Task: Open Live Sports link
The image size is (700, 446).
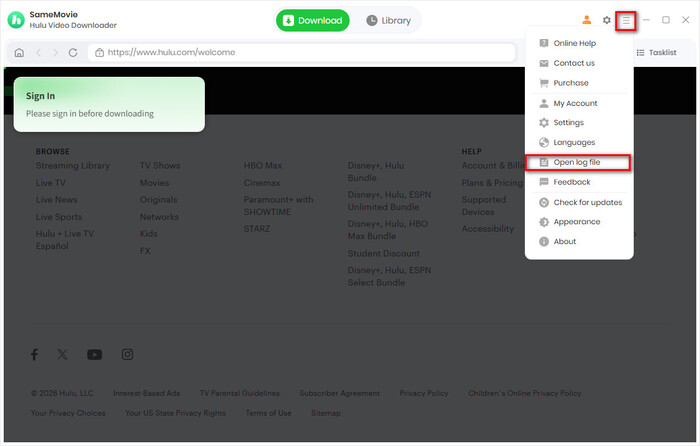Action: [x=59, y=217]
